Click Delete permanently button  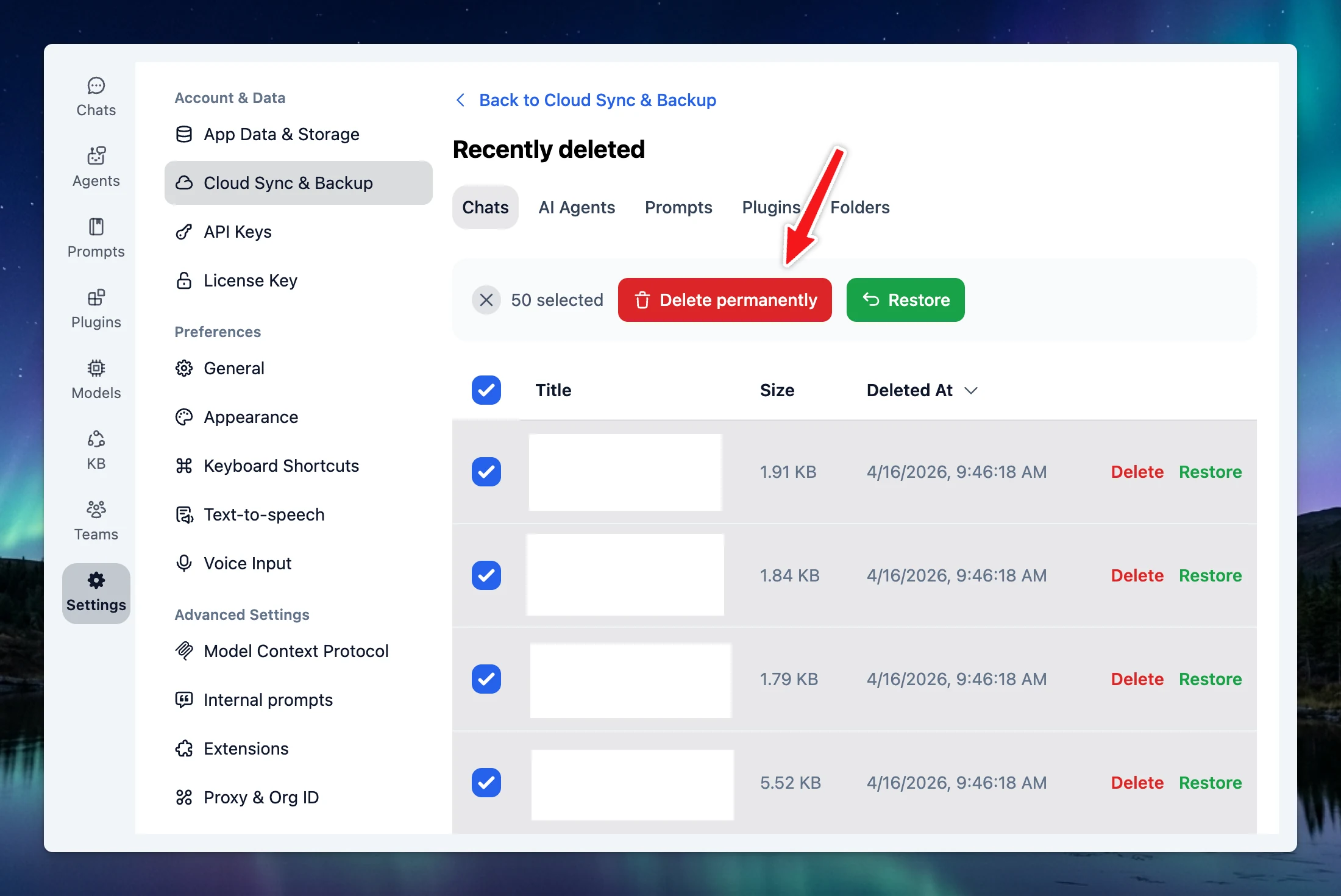pyautogui.click(x=725, y=300)
